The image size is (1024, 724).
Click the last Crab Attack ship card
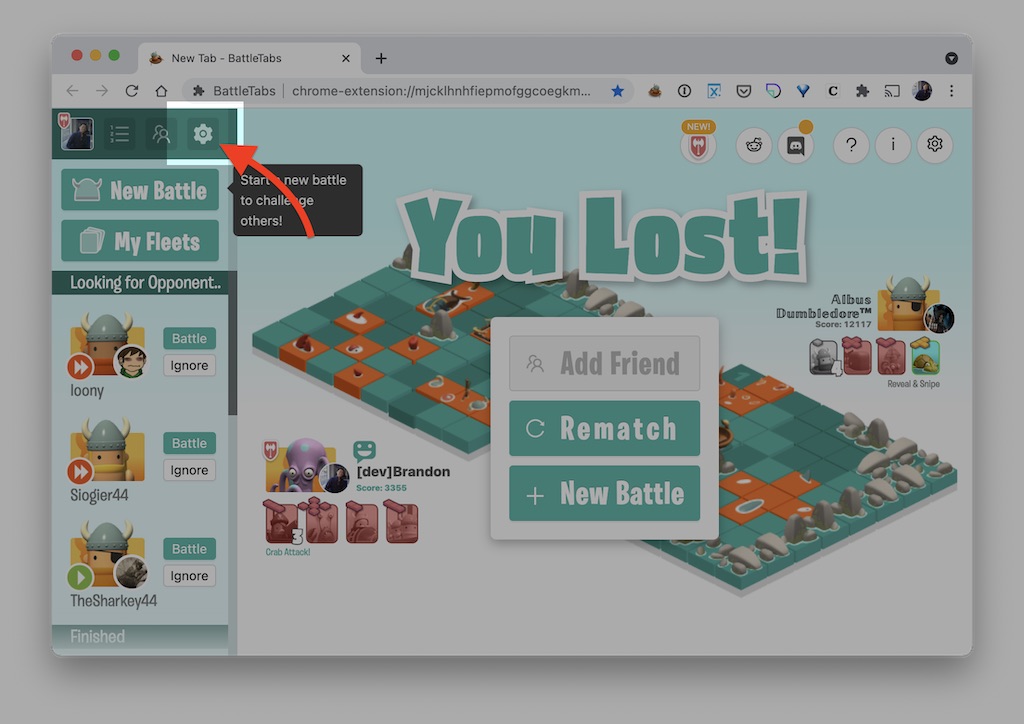point(401,521)
